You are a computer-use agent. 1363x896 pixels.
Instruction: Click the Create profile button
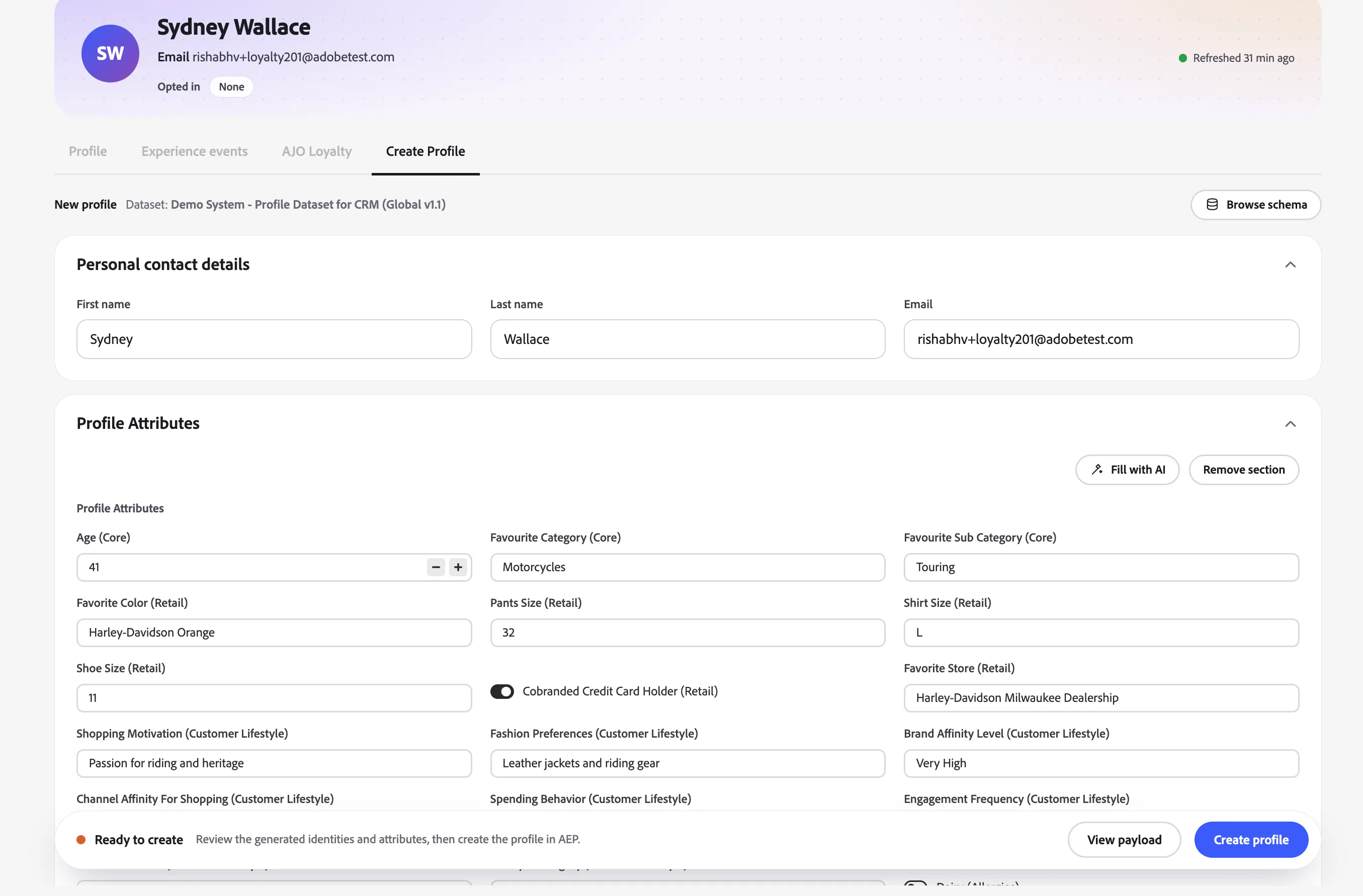(x=1251, y=839)
